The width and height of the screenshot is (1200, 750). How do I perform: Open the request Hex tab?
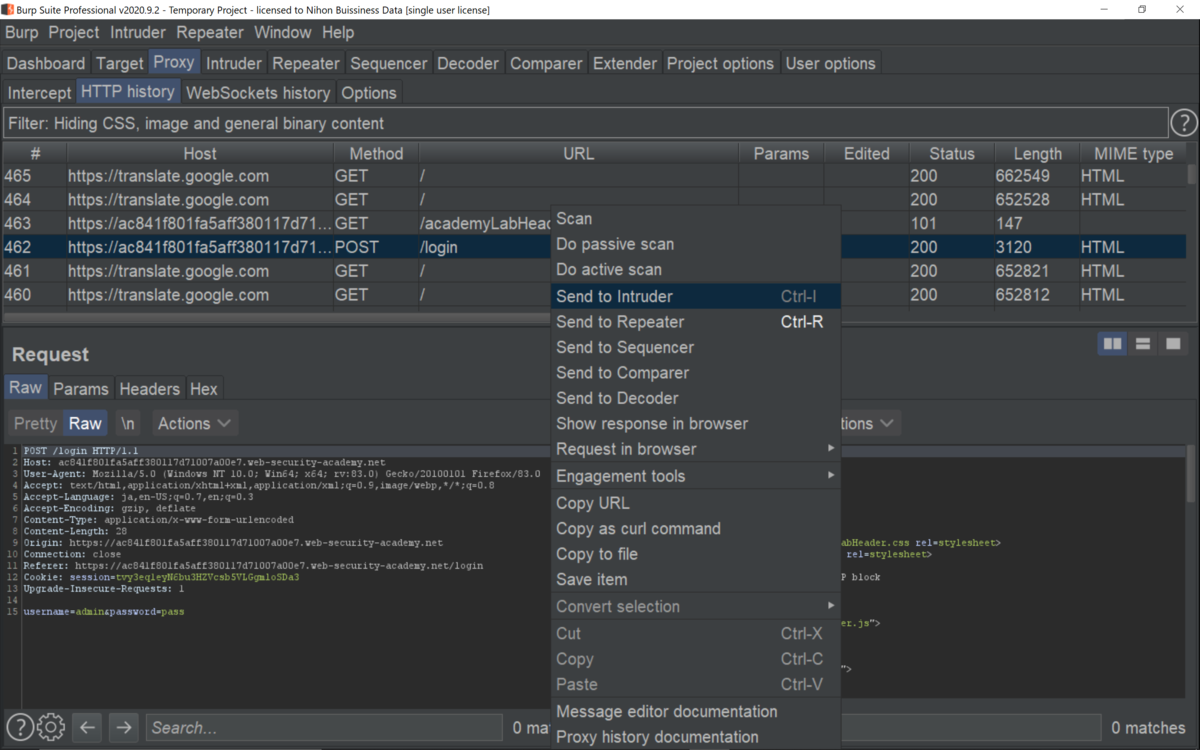[x=204, y=389]
